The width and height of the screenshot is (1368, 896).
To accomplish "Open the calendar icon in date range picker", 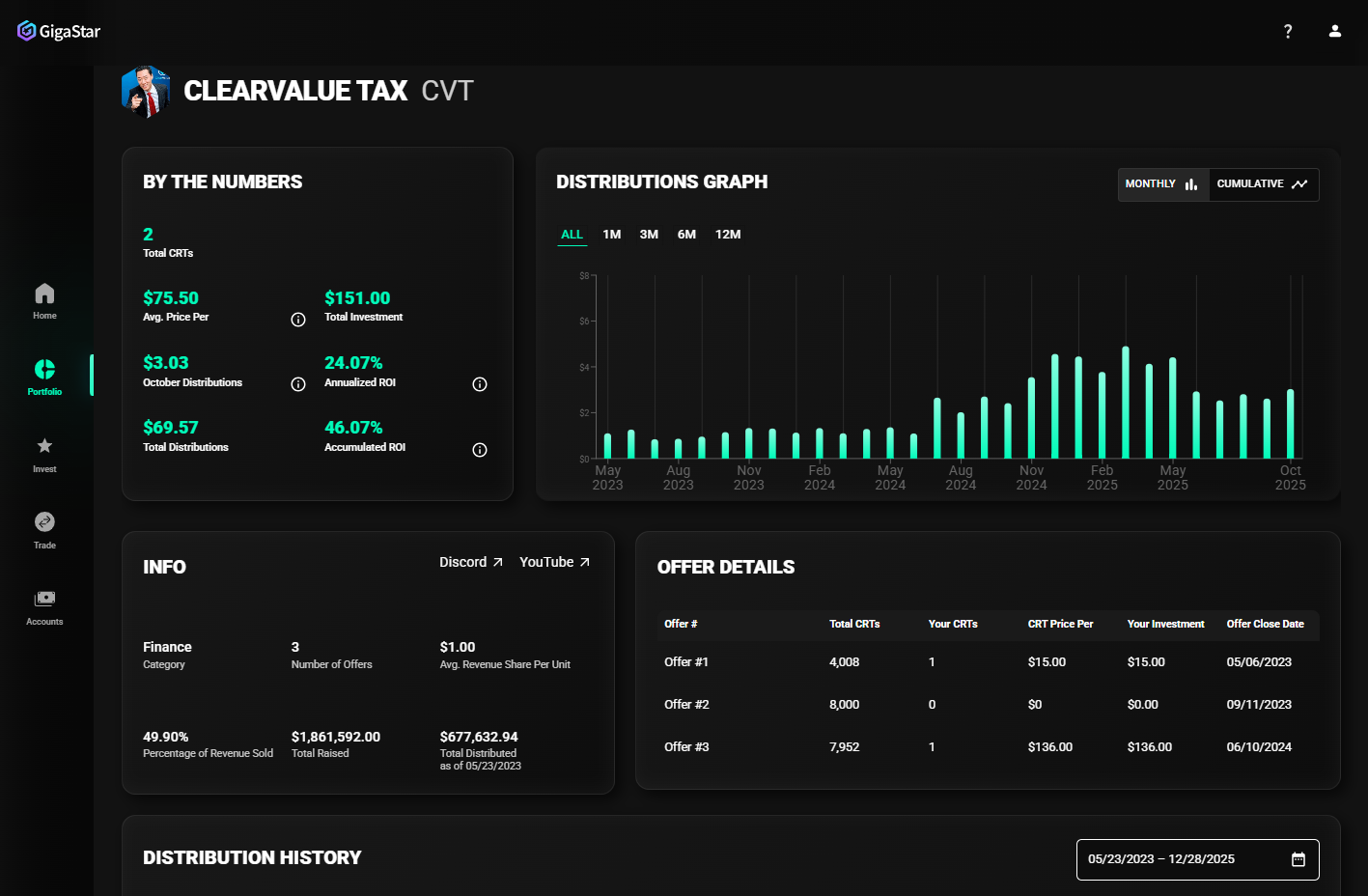I will 1298,858.
